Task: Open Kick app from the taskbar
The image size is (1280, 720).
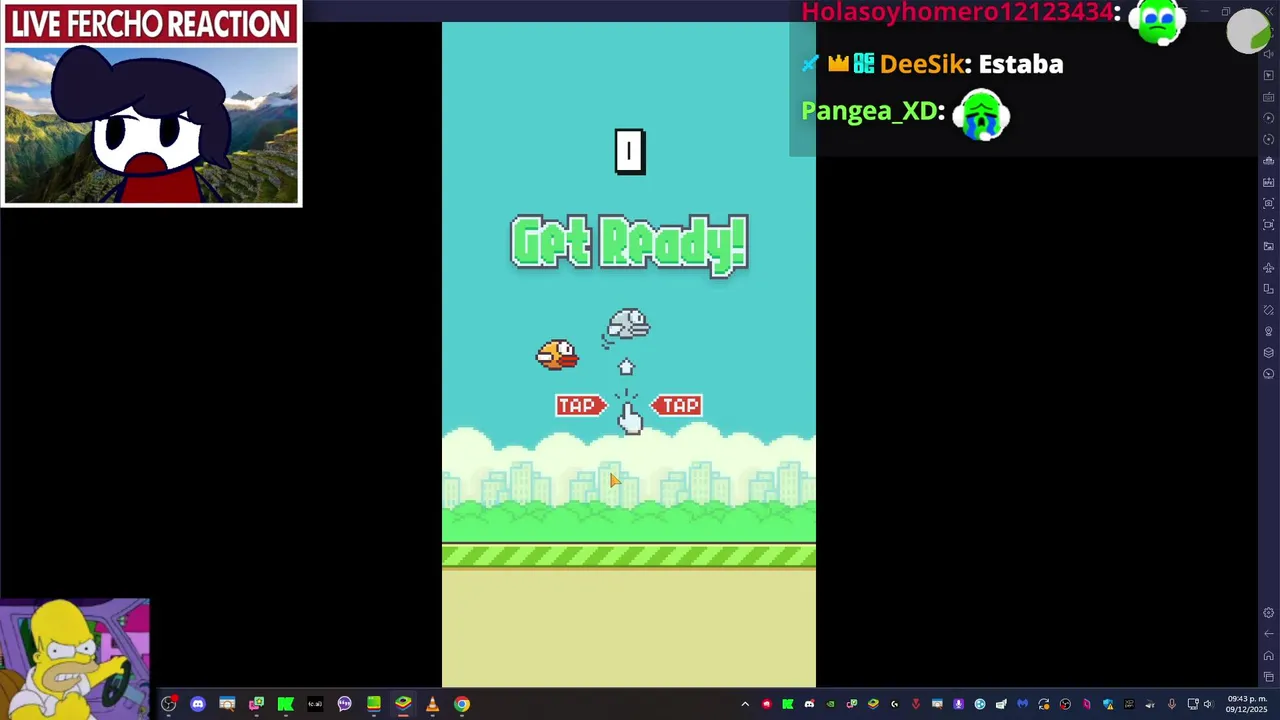Action: [285, 704]
